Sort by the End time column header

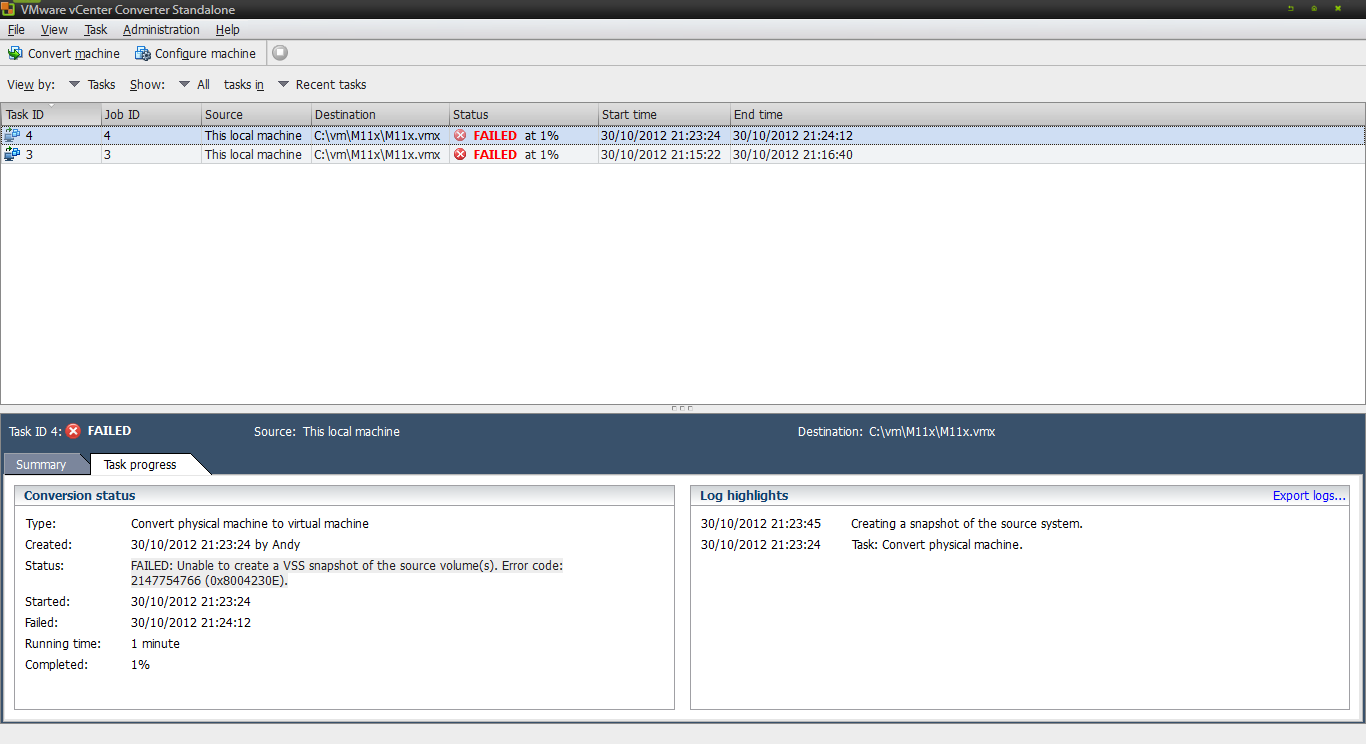pos(1048,114)
